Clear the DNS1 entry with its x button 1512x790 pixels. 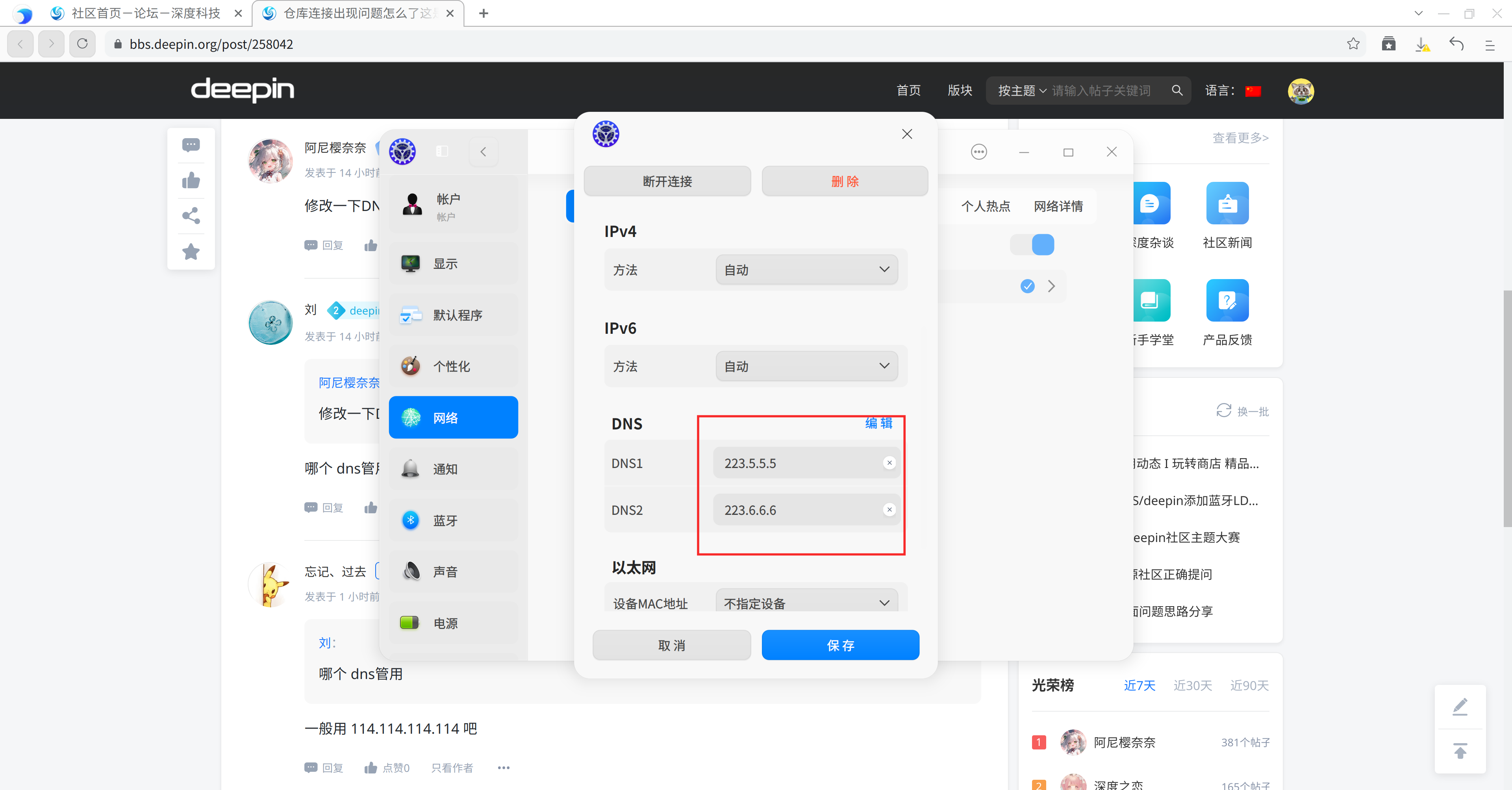tap(889, 463)
